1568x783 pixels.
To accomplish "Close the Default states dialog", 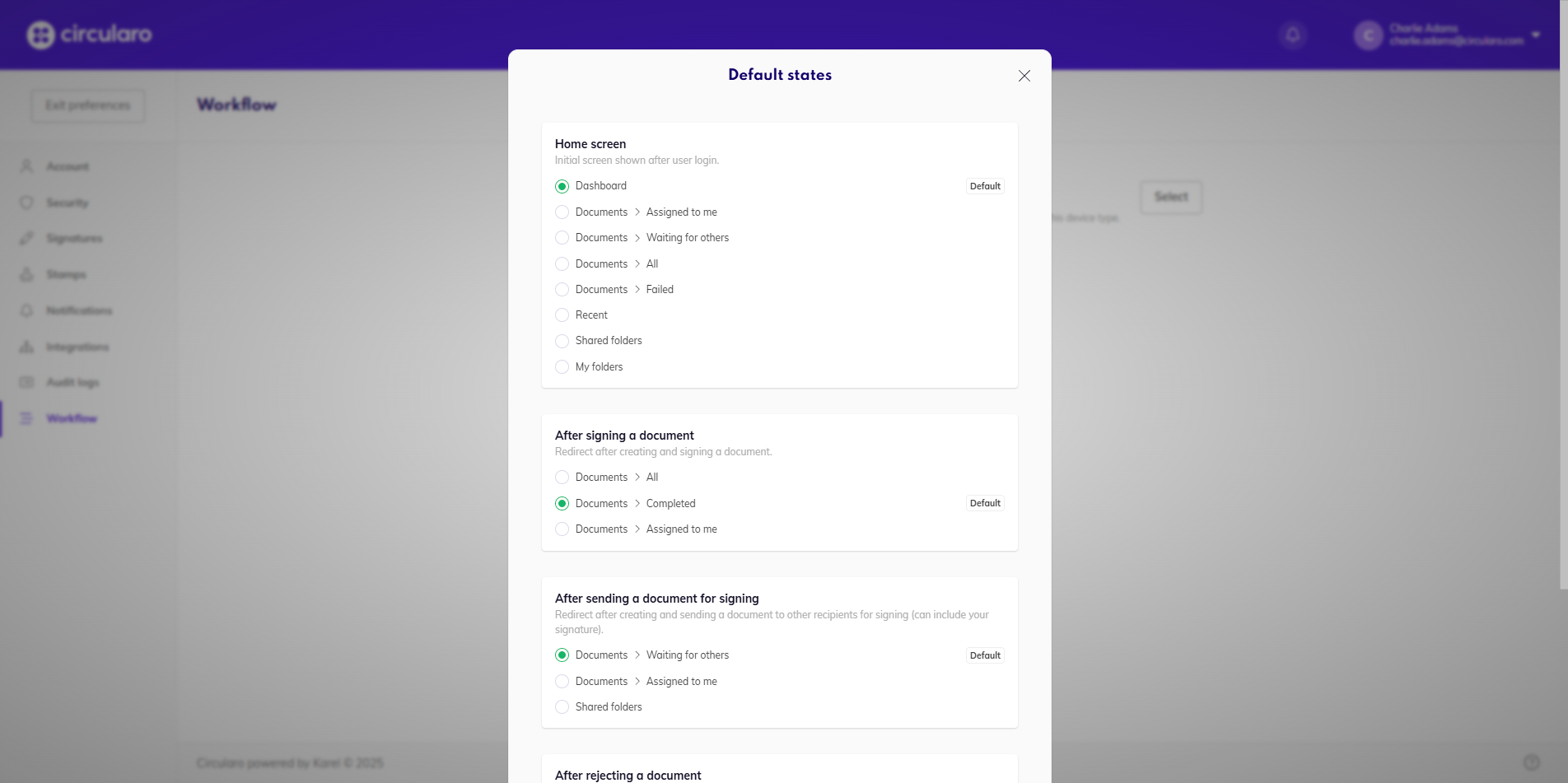I will 1024,76.
